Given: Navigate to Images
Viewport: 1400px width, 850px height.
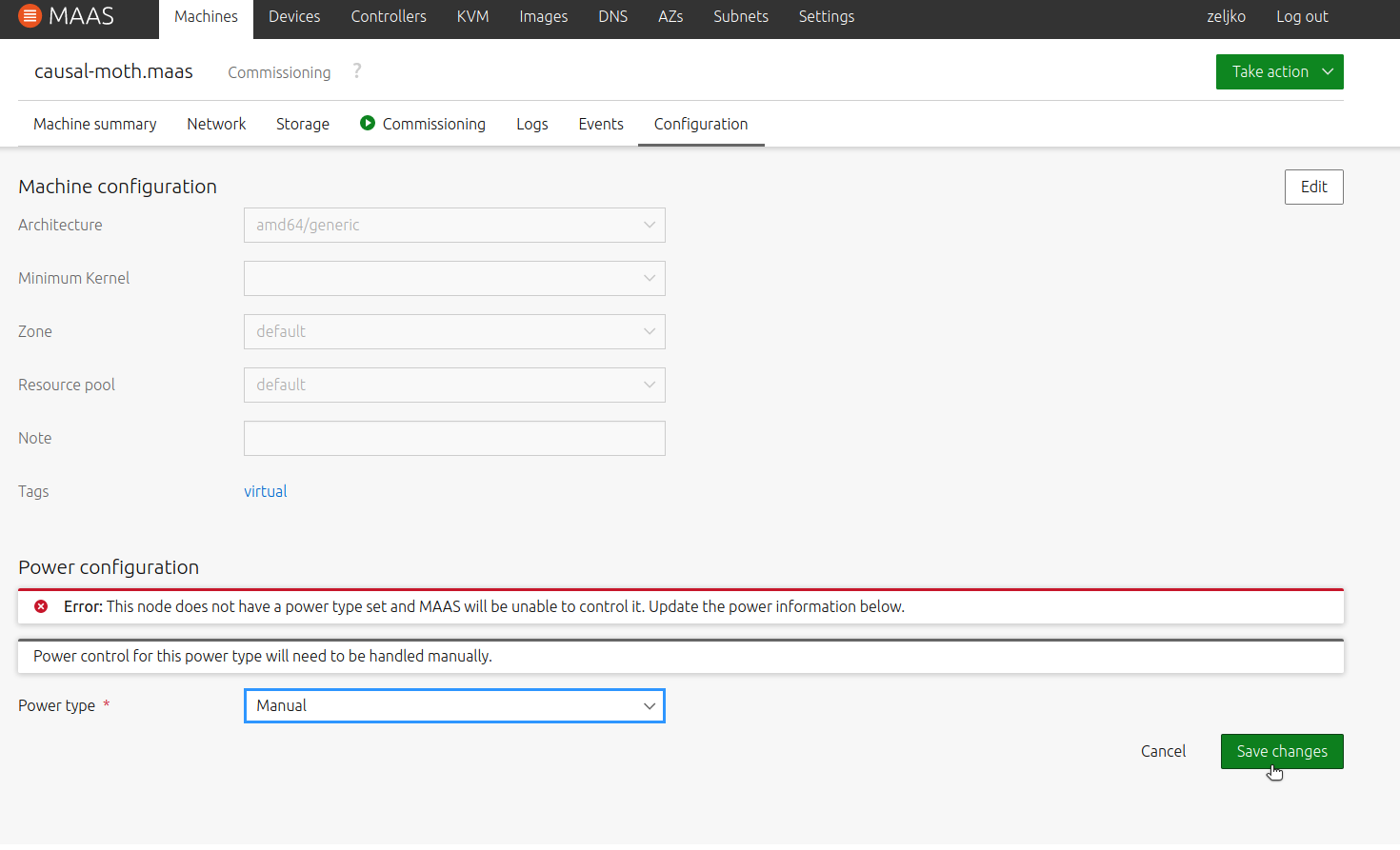Looking at the screenshot, I should click(543, 17).
